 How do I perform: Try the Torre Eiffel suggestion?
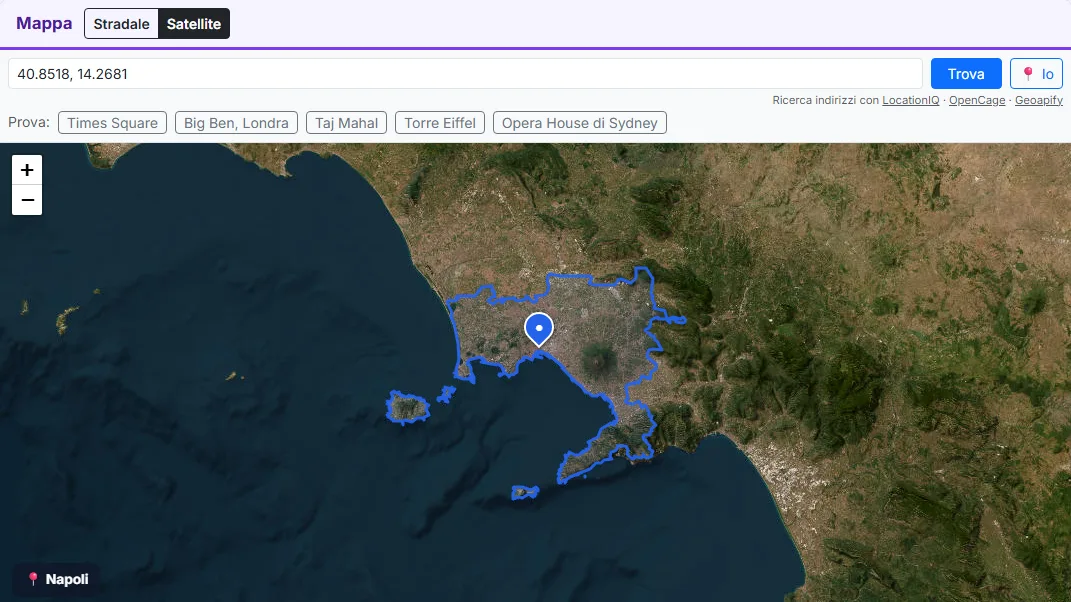point(440,123)
